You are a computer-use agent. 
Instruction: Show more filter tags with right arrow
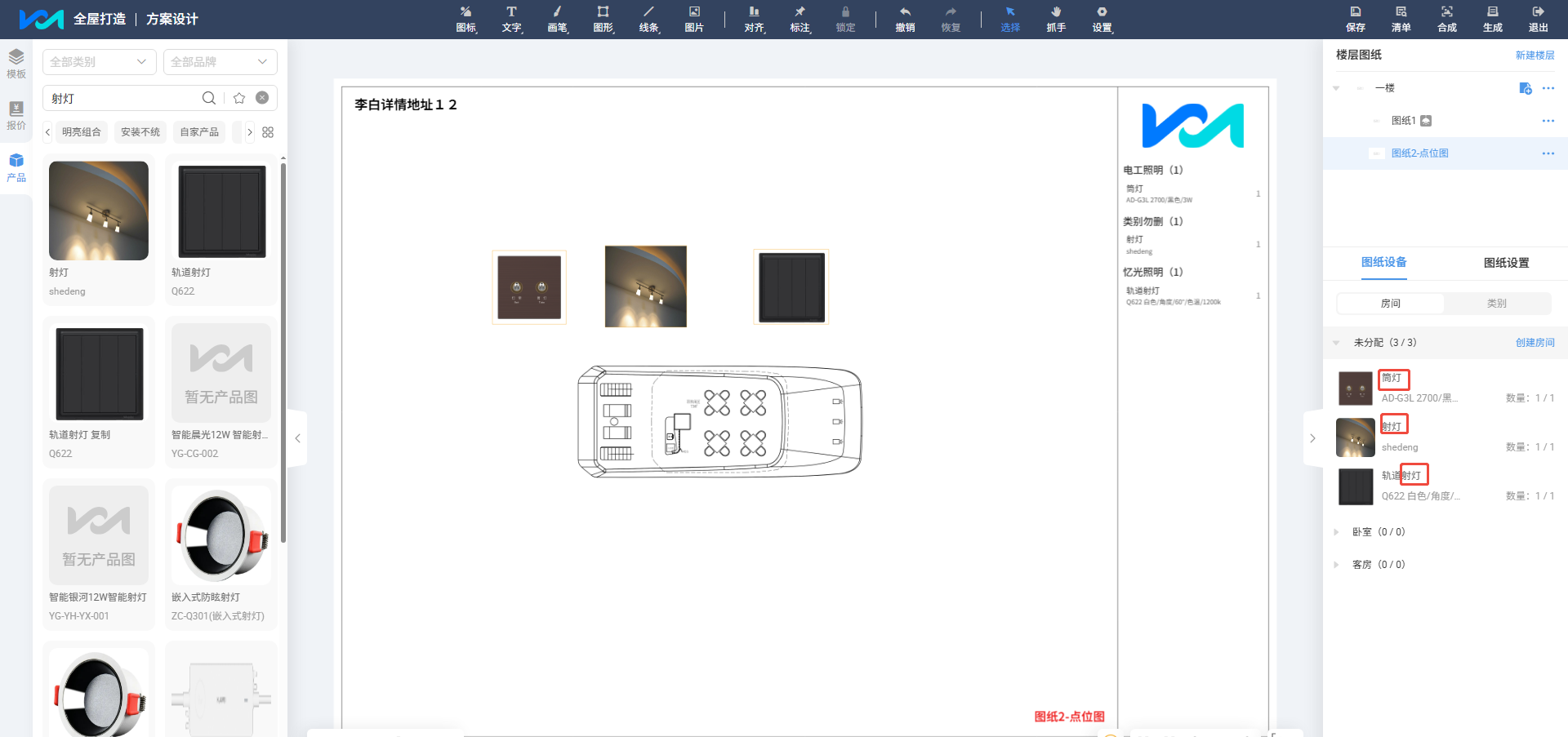(x=250, y=132)
